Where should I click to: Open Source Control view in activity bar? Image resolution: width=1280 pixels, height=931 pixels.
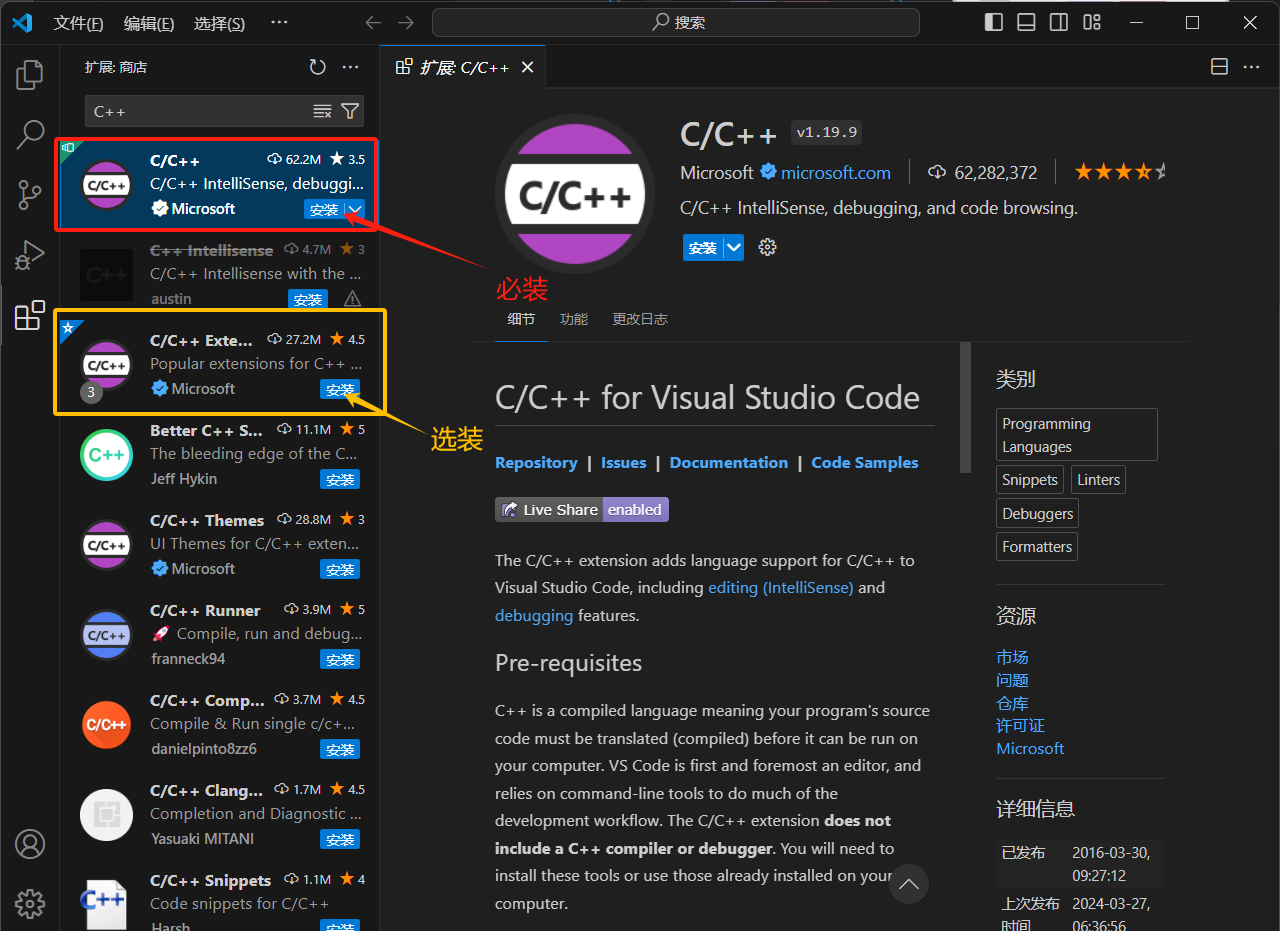pos(30,194)
